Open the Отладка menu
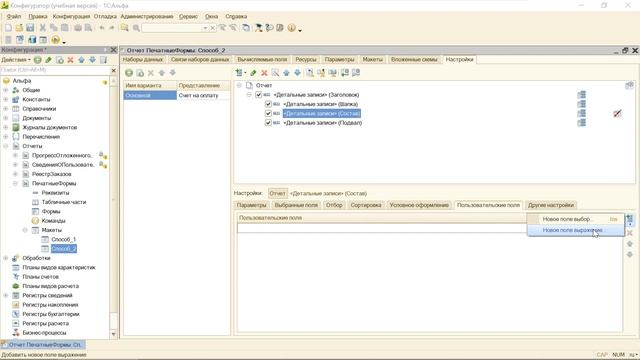The height and width of the screenshot is (360, 640). [105, 16]
